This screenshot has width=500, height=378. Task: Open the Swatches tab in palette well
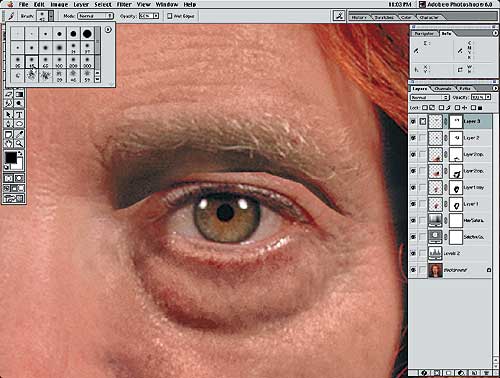tap(384, 17)
